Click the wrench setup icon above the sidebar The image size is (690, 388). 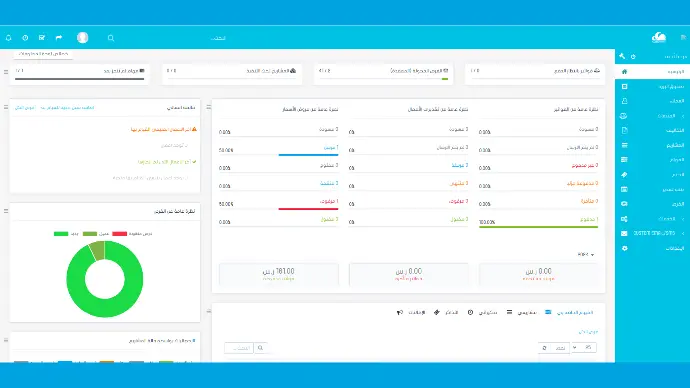(622, 56)
